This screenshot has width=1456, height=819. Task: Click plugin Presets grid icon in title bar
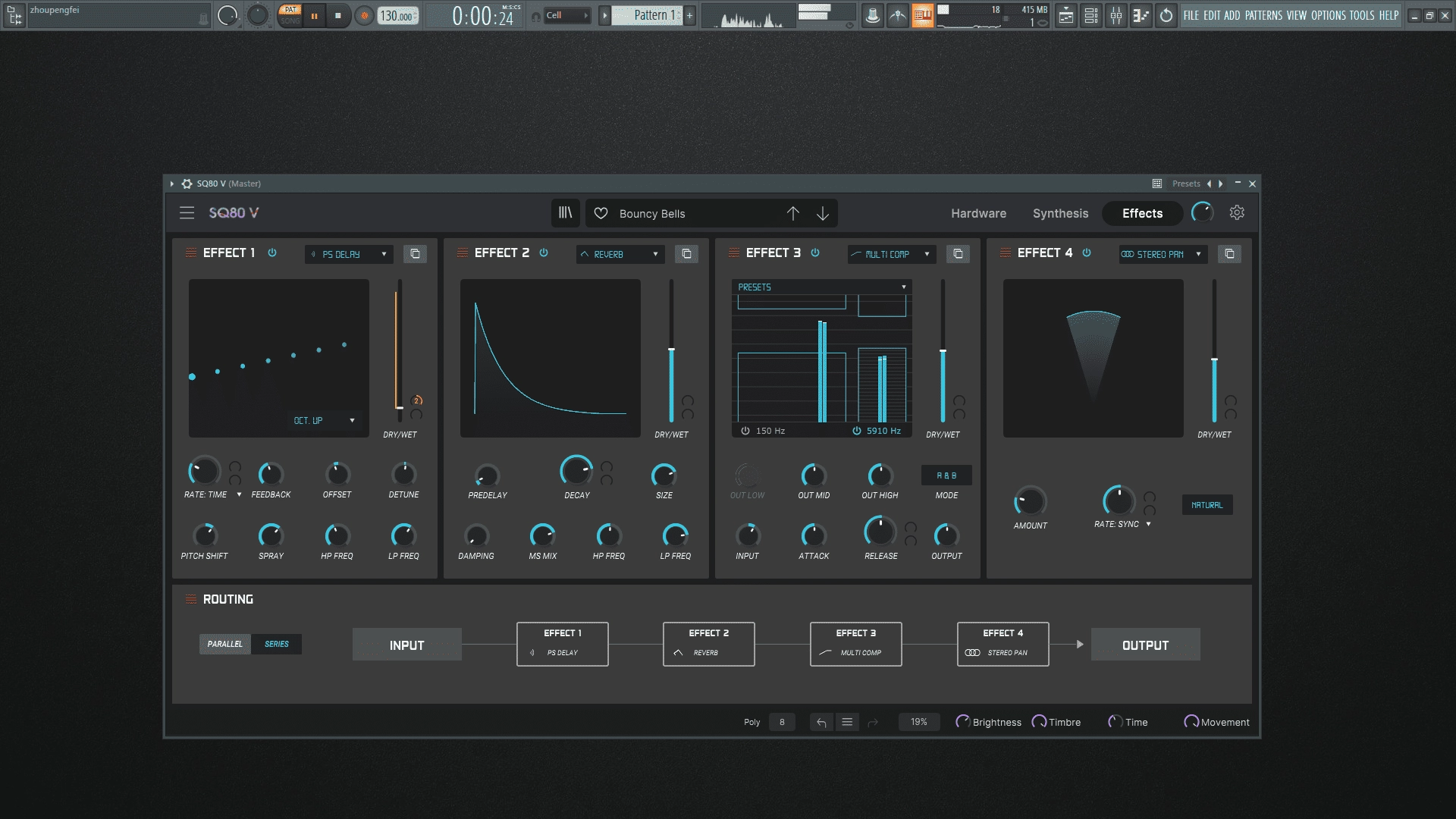tap(1157, 184)
